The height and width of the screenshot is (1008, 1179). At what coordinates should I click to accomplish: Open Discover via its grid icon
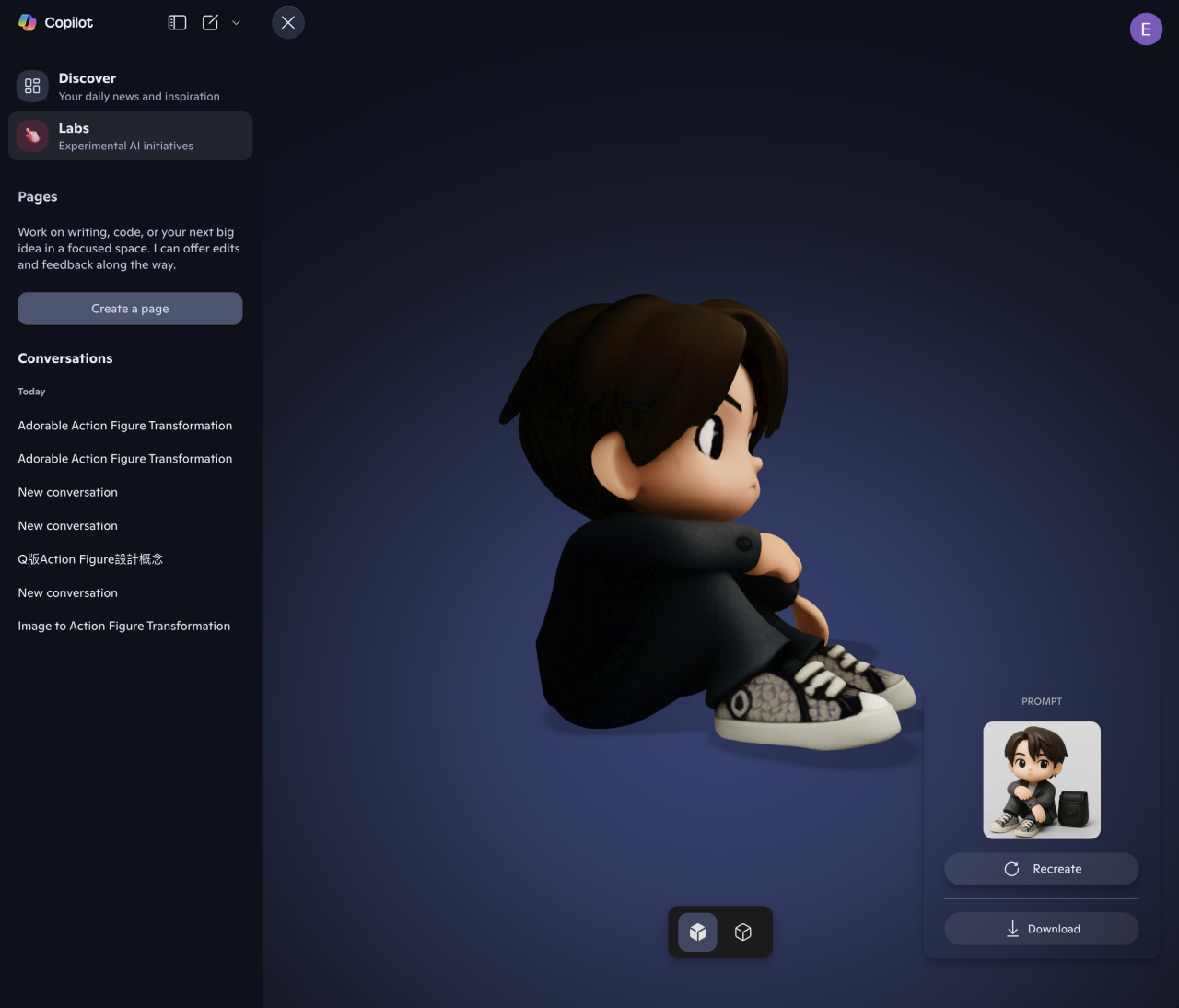point(32,85)
